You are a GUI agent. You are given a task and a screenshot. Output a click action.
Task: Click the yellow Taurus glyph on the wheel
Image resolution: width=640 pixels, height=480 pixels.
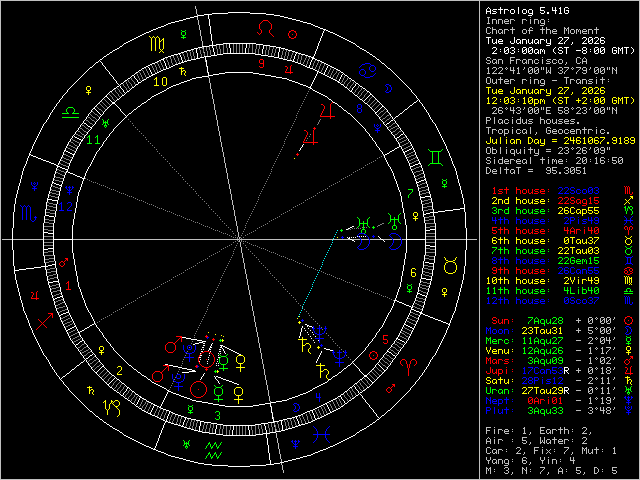[449, 267]
